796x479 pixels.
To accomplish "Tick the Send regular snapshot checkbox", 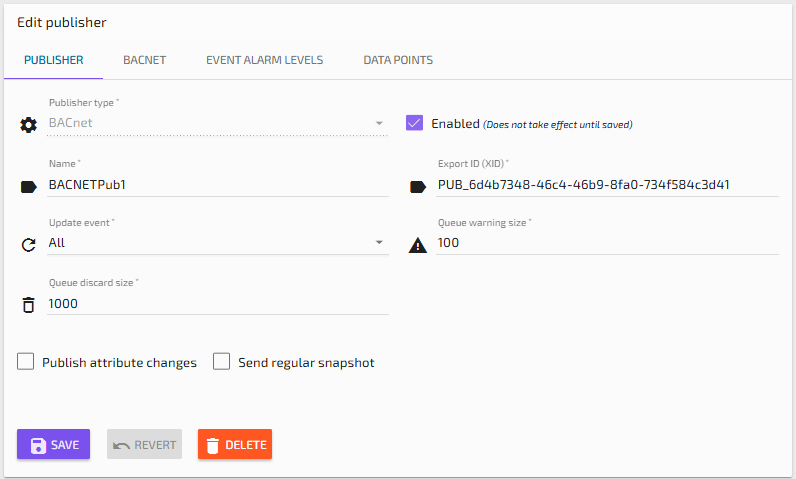I will tap(222, 362).
